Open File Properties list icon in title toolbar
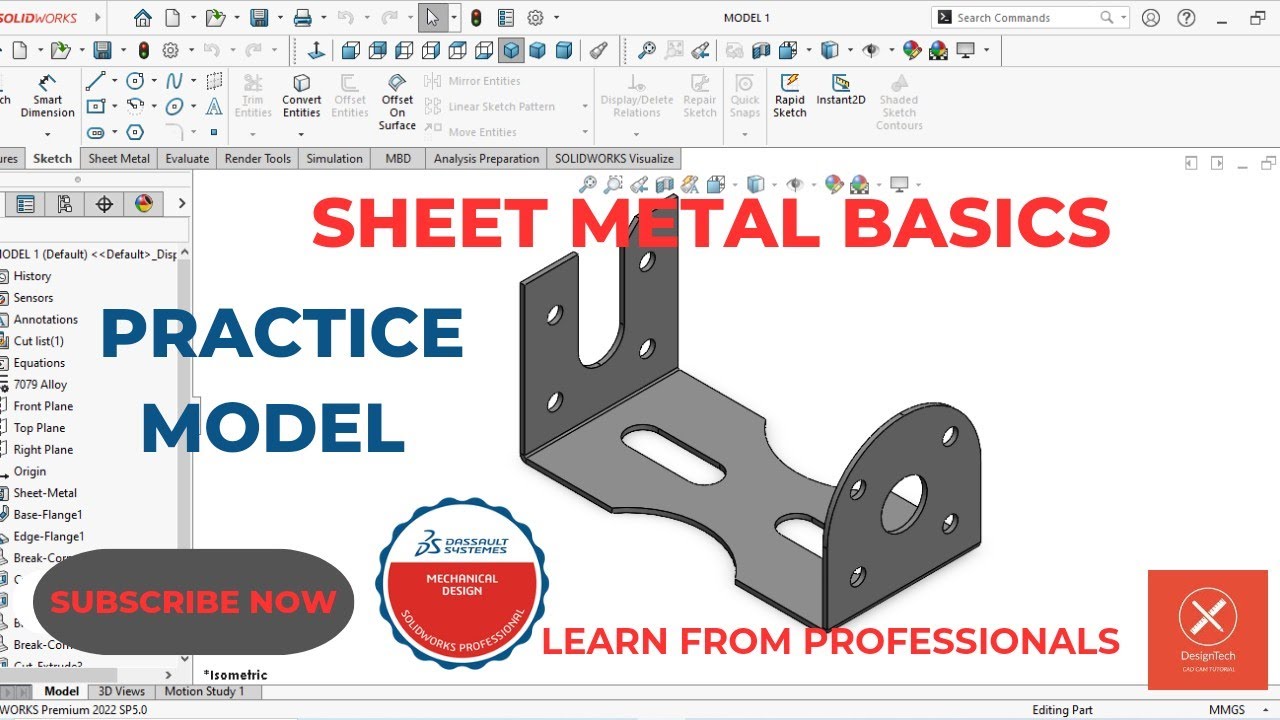Screen dimensions: 1280x720 pos(506,18)
